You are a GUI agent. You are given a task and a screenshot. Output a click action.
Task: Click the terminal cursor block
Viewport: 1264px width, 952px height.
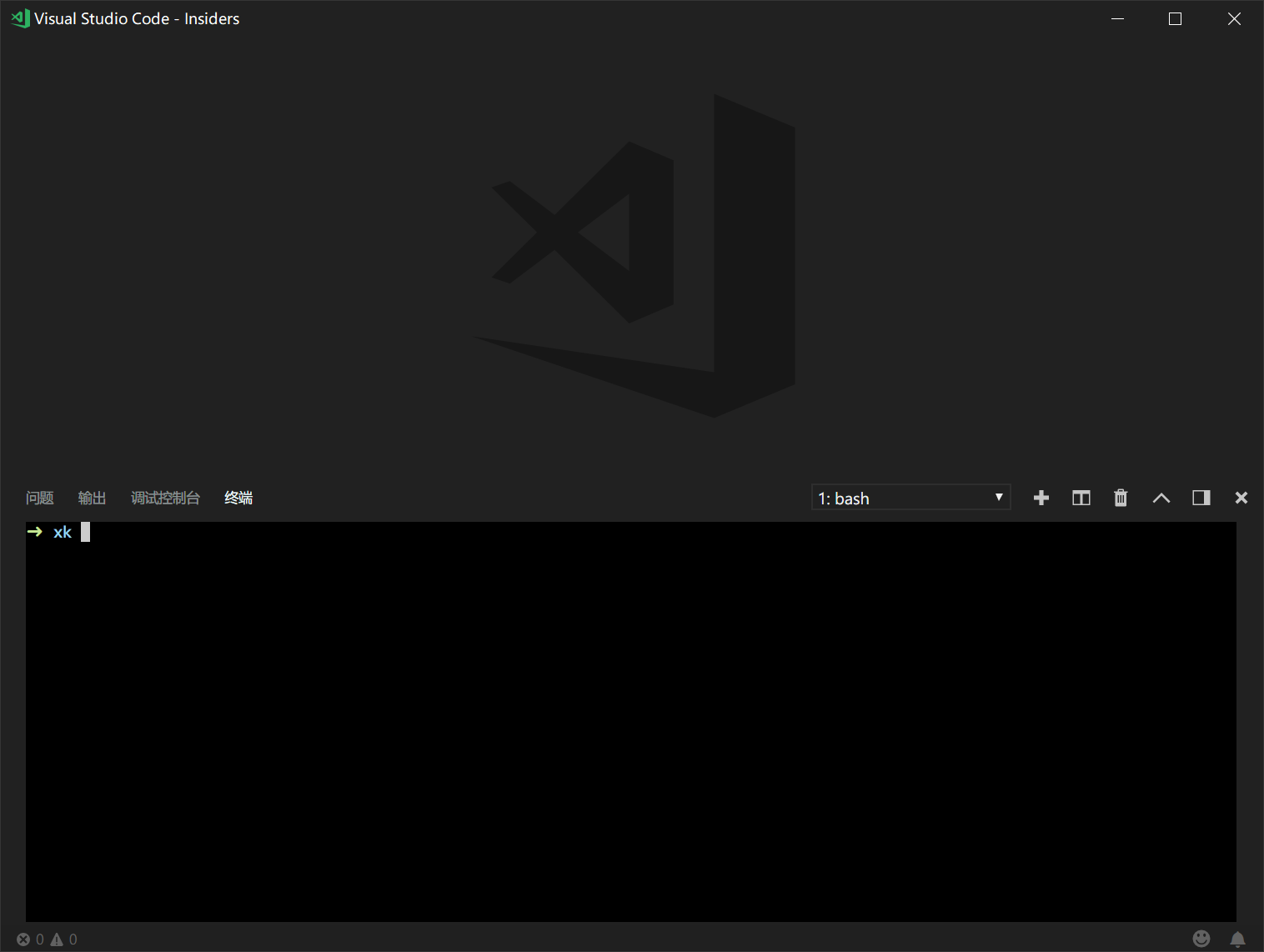(x=84, y=532)
